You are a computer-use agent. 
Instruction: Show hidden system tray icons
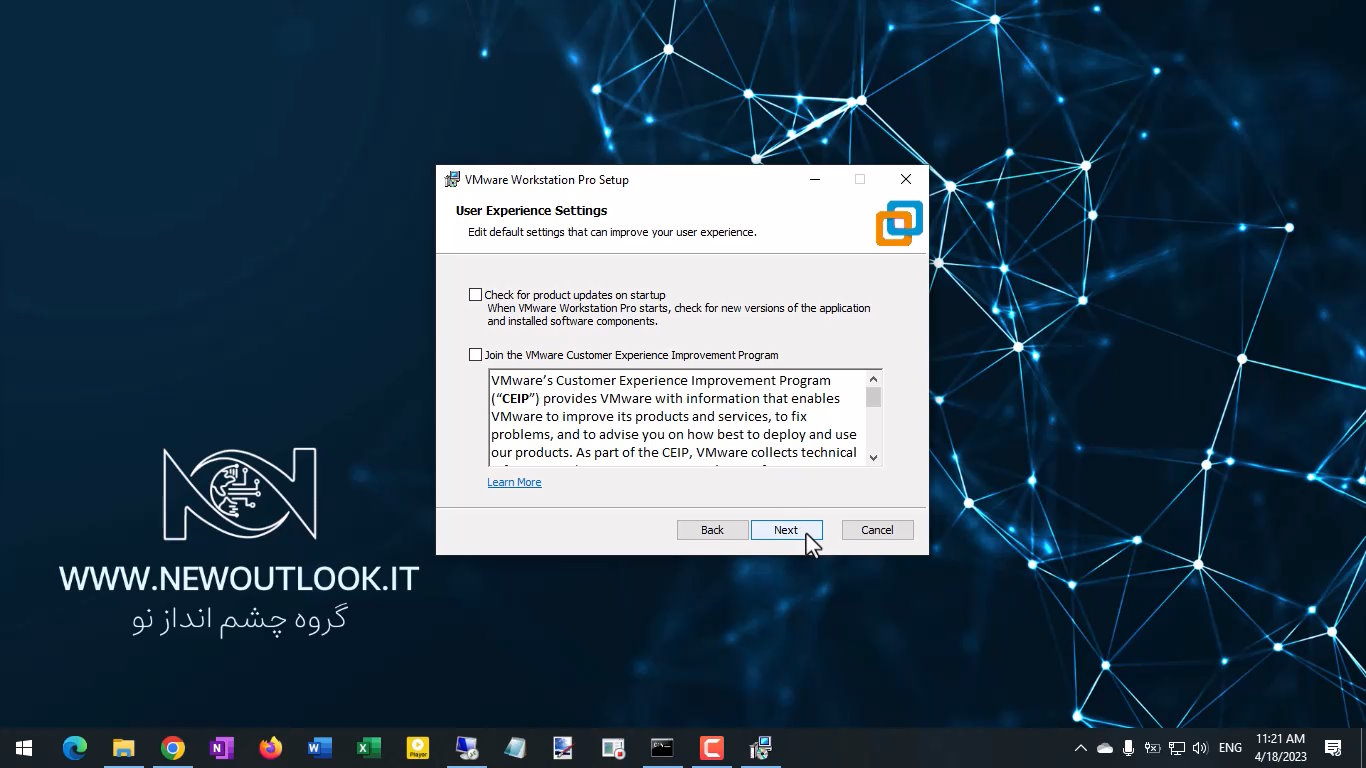point(1081,748)
